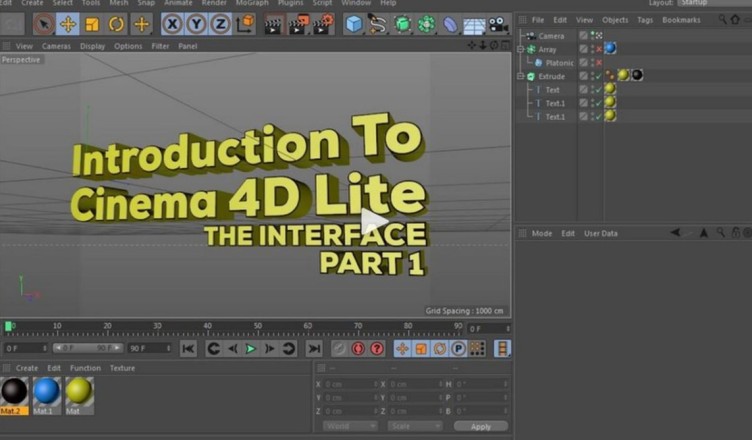Toggle Position keyframe recording in timeline bar
Image resolution: width=752 pixels, height=440 pixels.
(x=402, y=349)
